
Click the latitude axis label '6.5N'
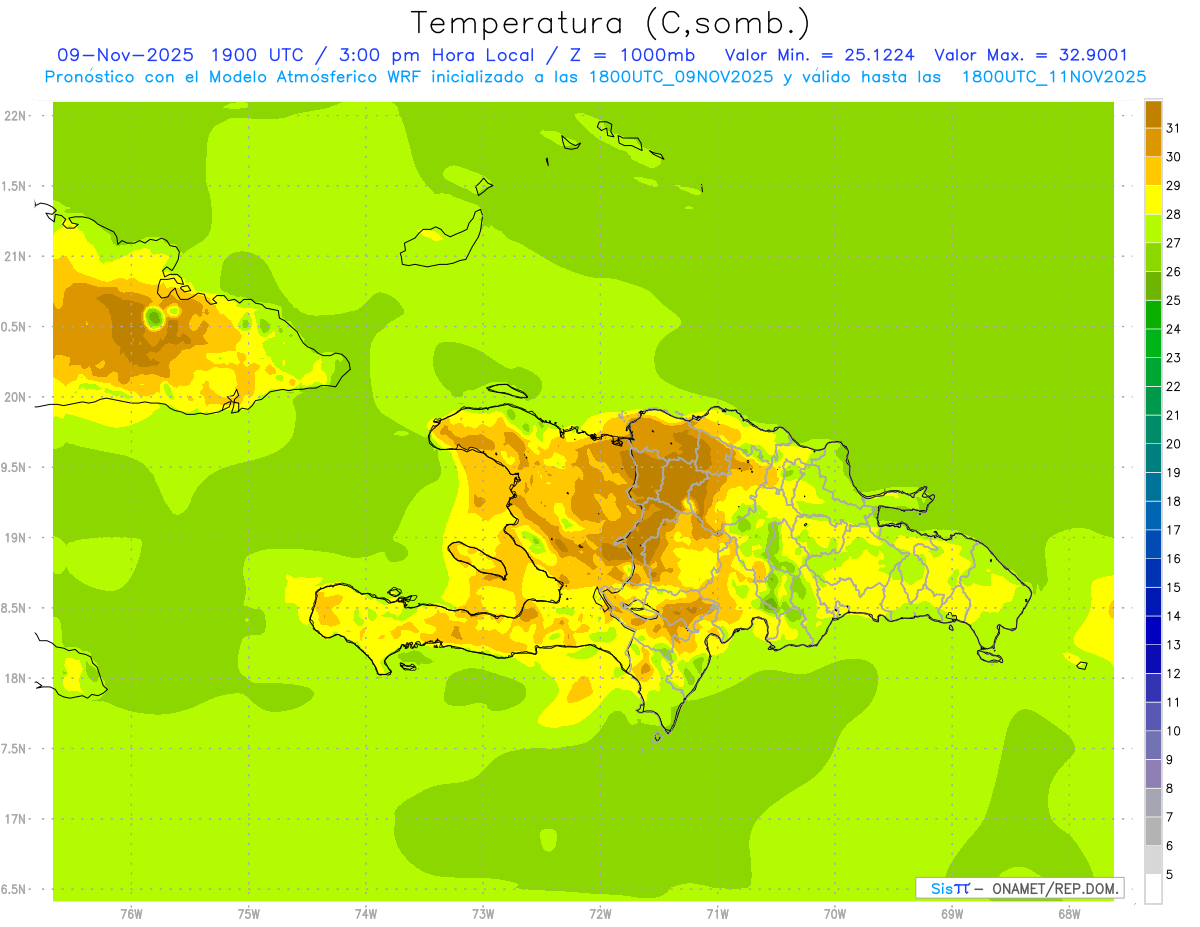(16, 890)
